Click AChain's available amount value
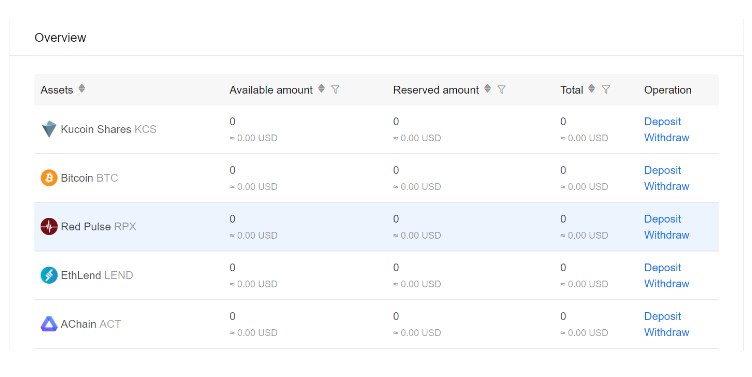This screenshot has height=377, width=752. [233, 317]
